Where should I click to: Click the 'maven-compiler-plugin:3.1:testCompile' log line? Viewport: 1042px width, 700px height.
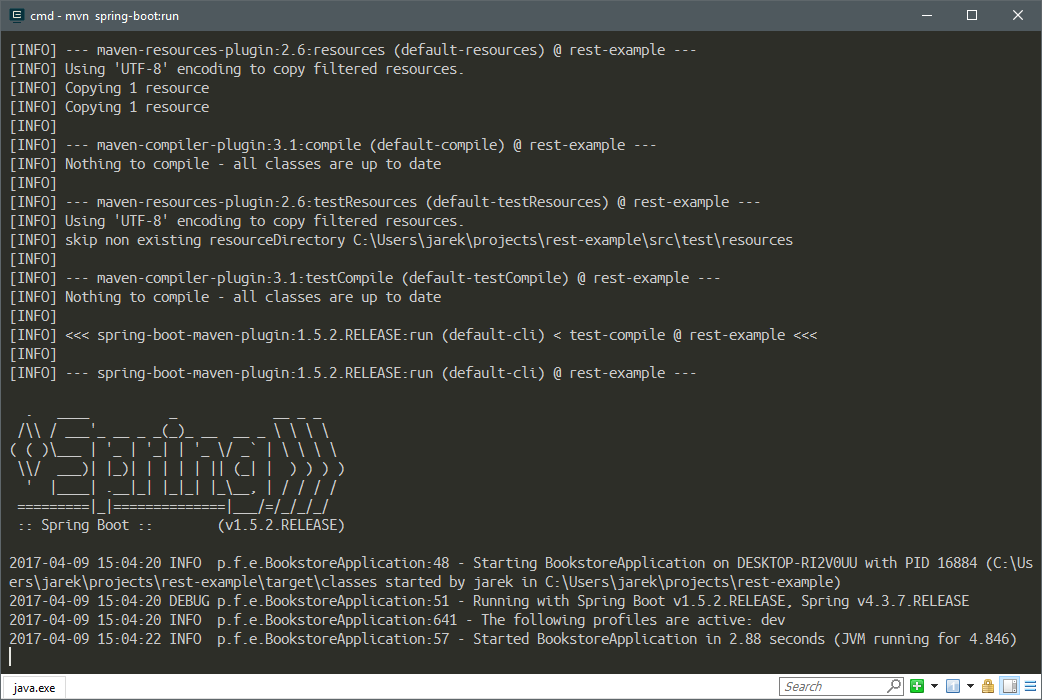(365, 278)
